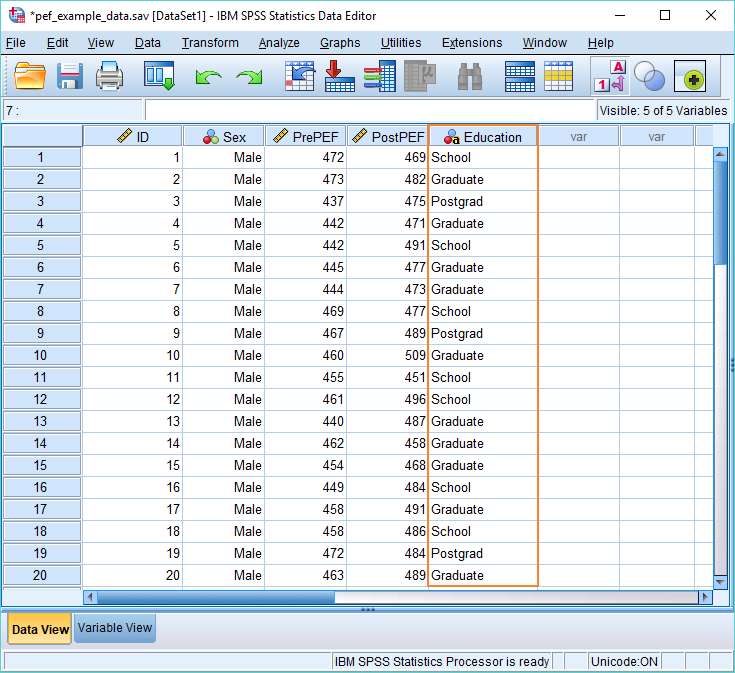
Task: Open the Analyze menu
Action: (279, 43)
